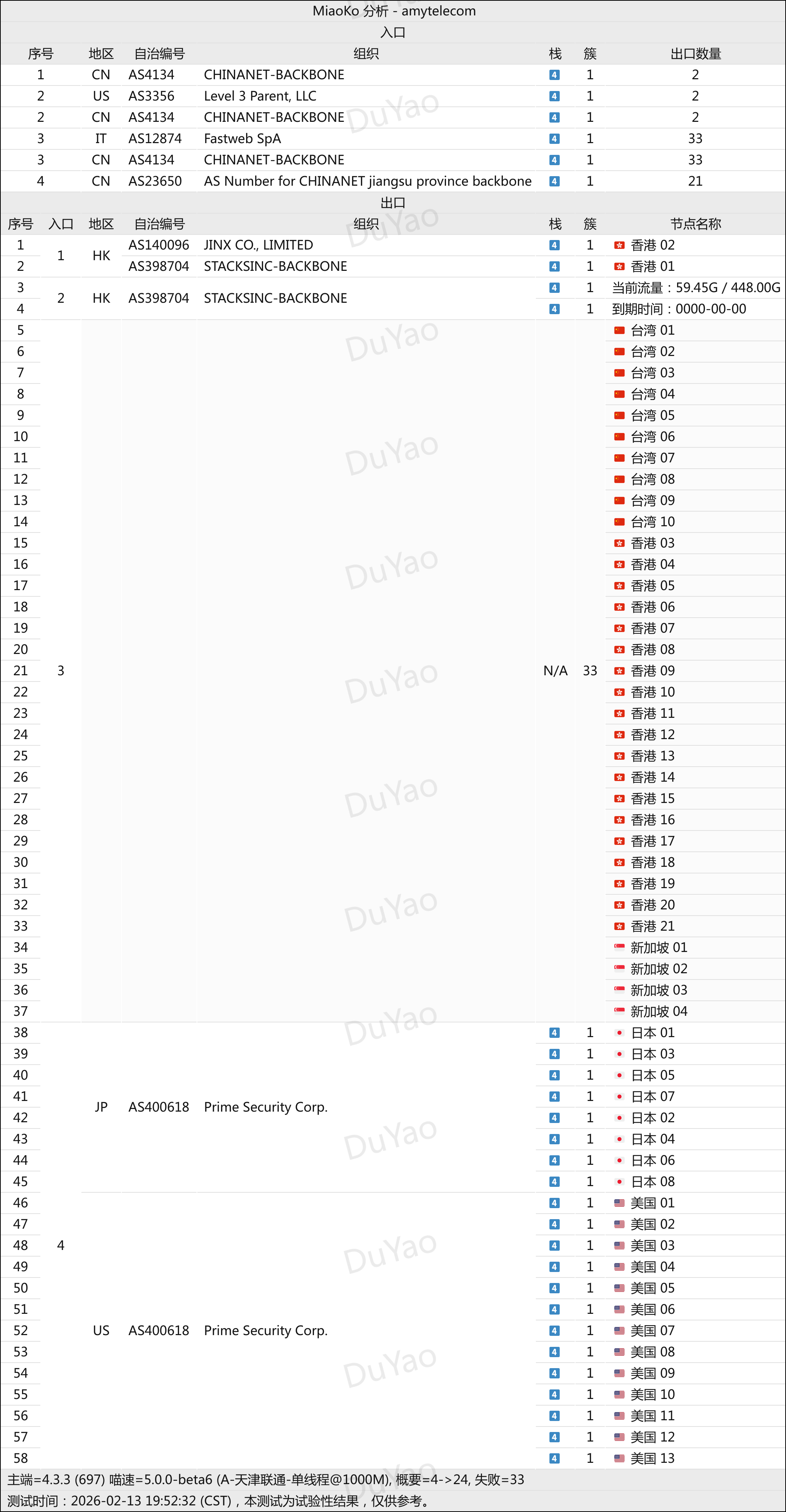
Task: Click the Hong Kong flag beside 香港 21
Action: [x=619, y=926]
